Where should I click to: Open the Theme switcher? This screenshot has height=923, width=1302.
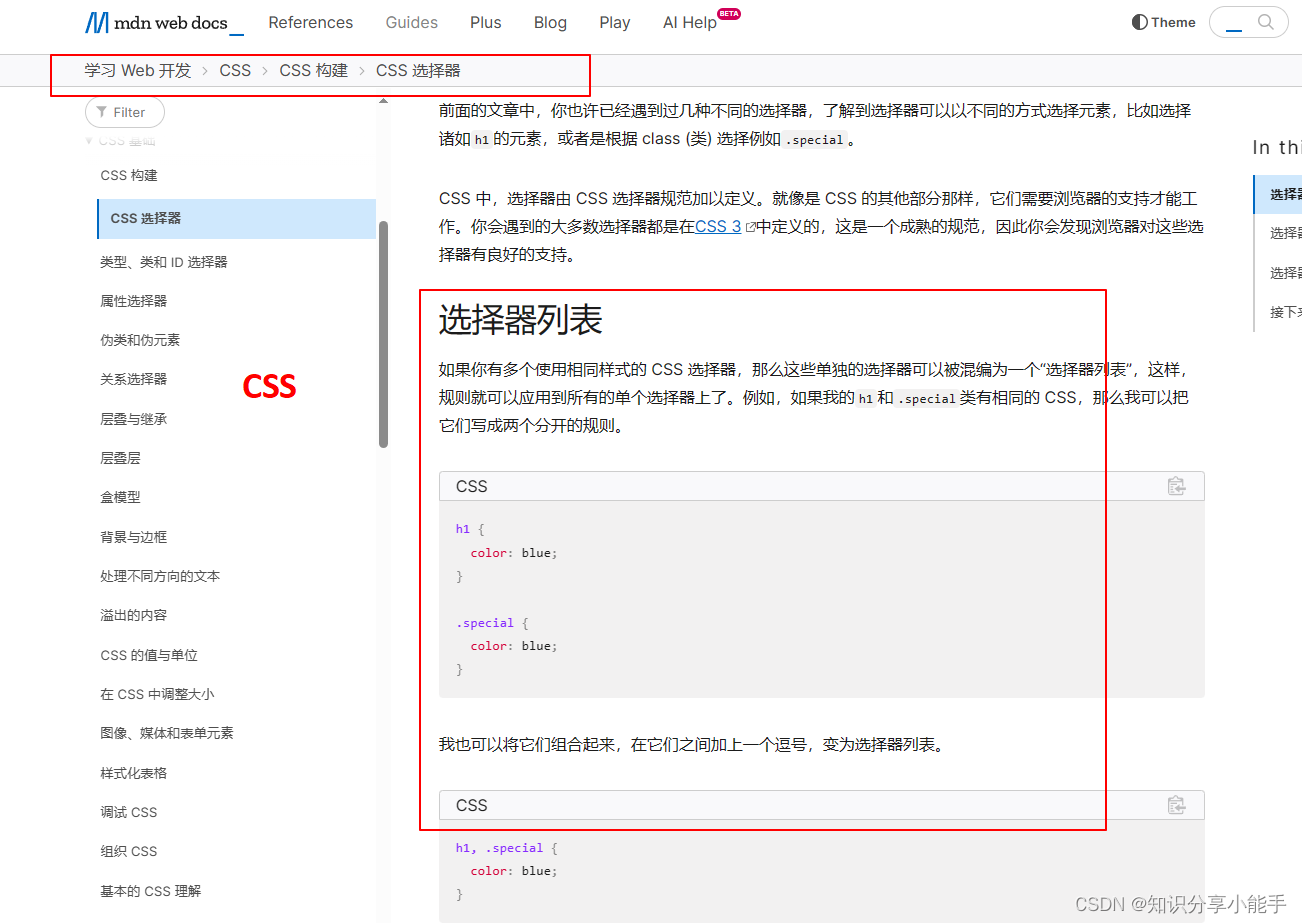tap(1163, 22)
